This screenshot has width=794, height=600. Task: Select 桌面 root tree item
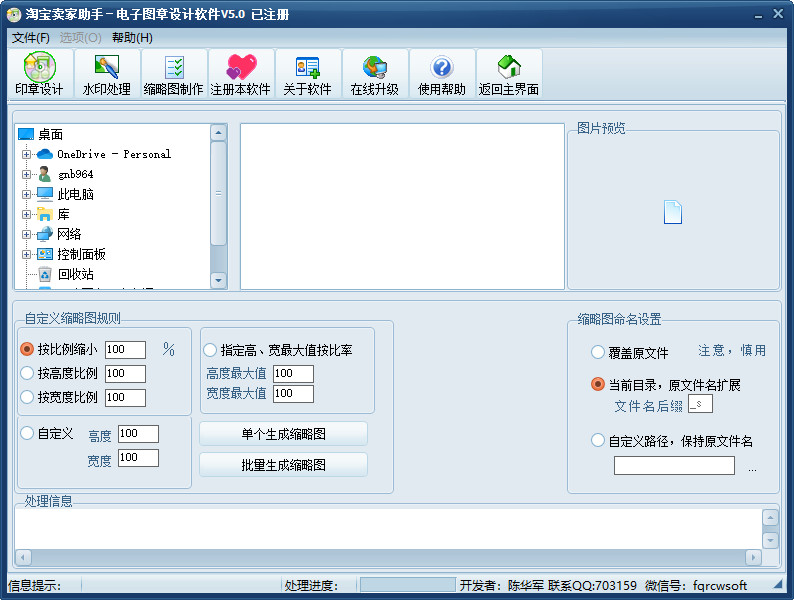tap(51, 134)
